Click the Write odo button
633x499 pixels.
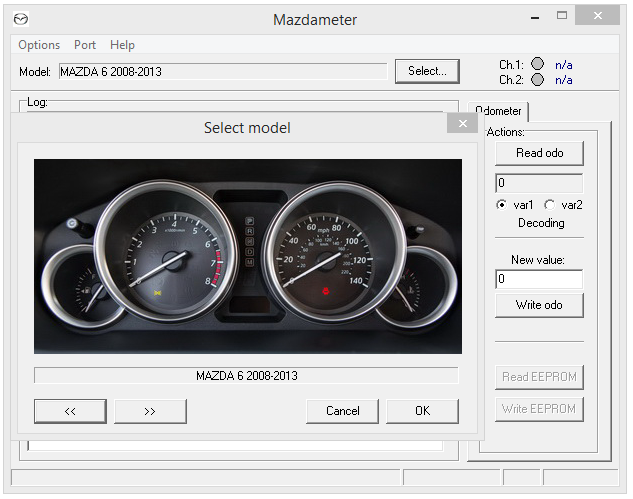click(539, 305)
